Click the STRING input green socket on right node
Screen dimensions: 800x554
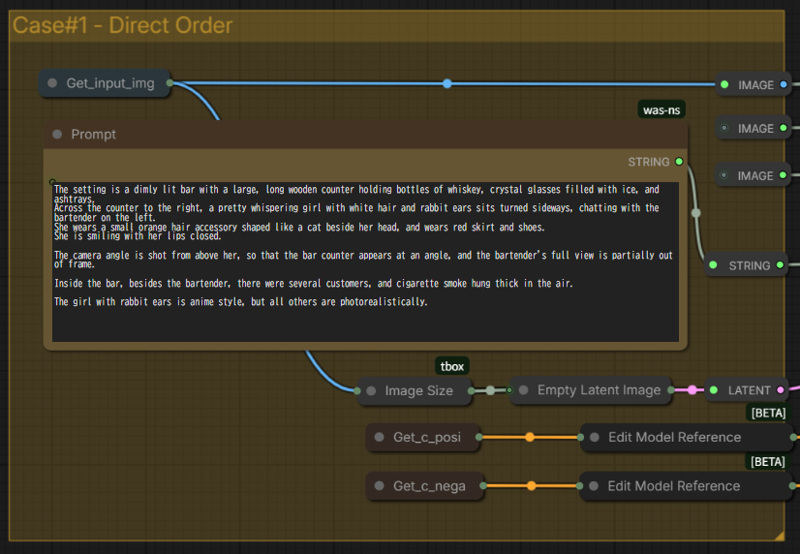pos(713,265)
